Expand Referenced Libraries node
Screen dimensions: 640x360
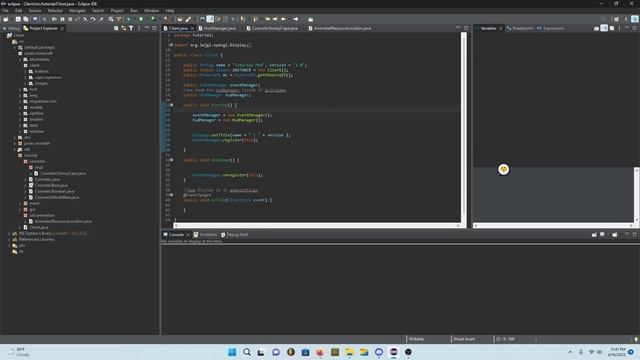10,240
